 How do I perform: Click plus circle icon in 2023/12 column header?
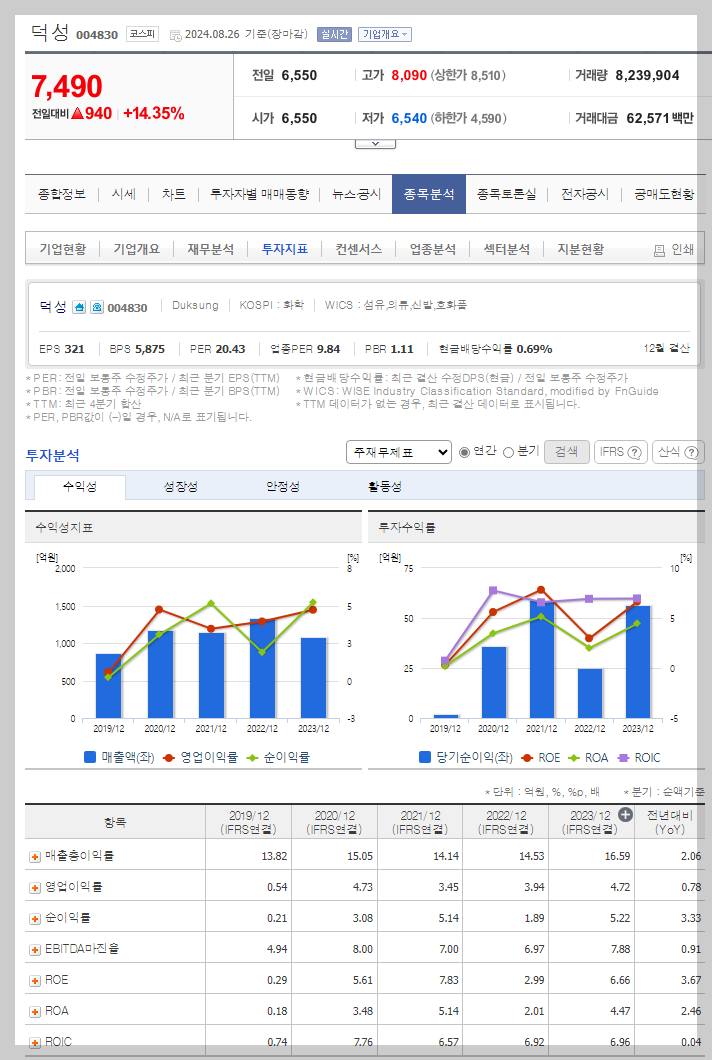pyautogui.click(x=625, y=815)
